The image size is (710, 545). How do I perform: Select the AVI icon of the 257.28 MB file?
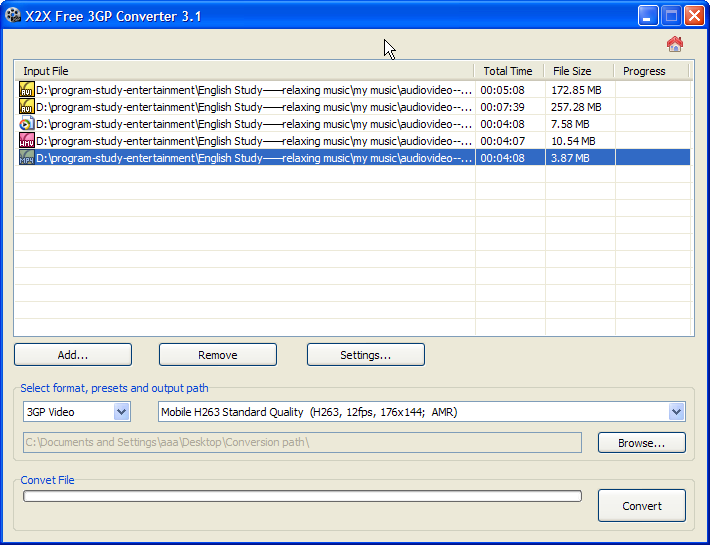27,107
